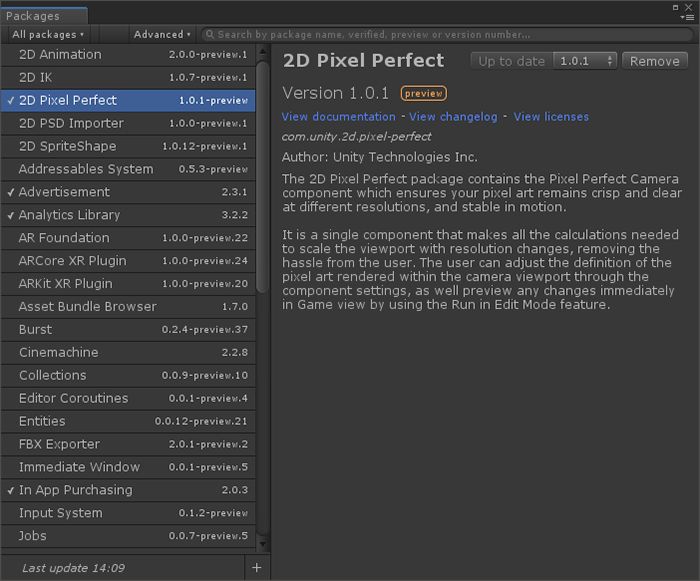Open the View documentation link
The width and height of the screenshot is (700, 581).
pos(338,117)
